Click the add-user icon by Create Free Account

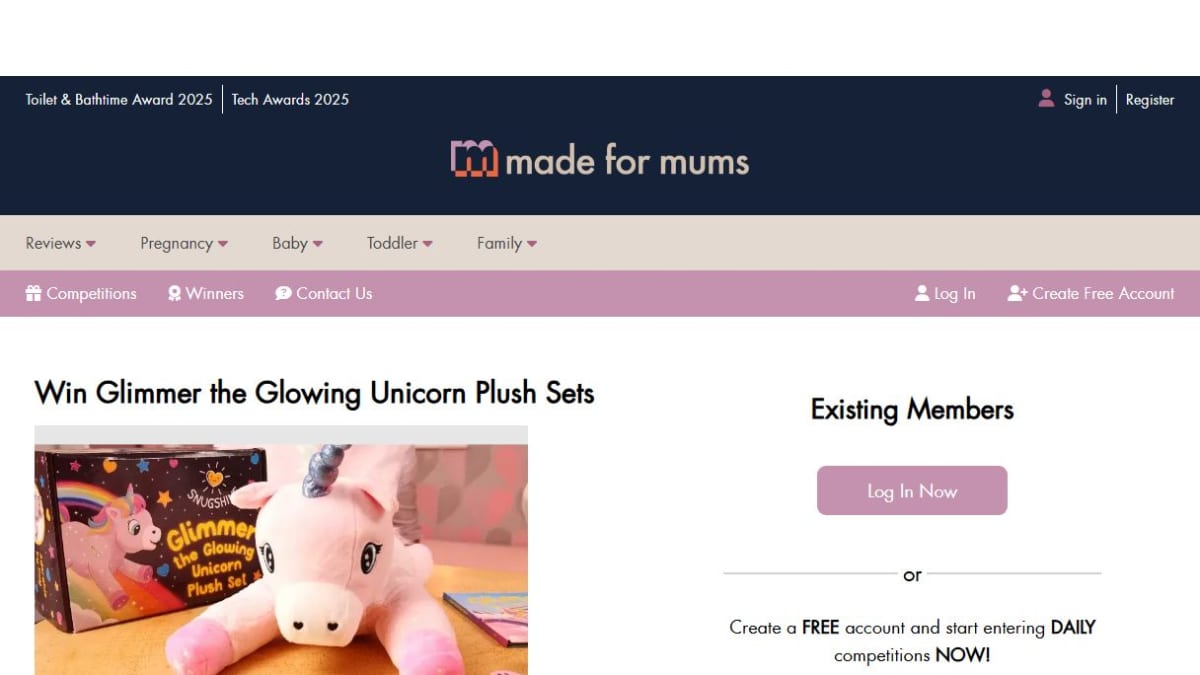click(x=1017, y=293)
